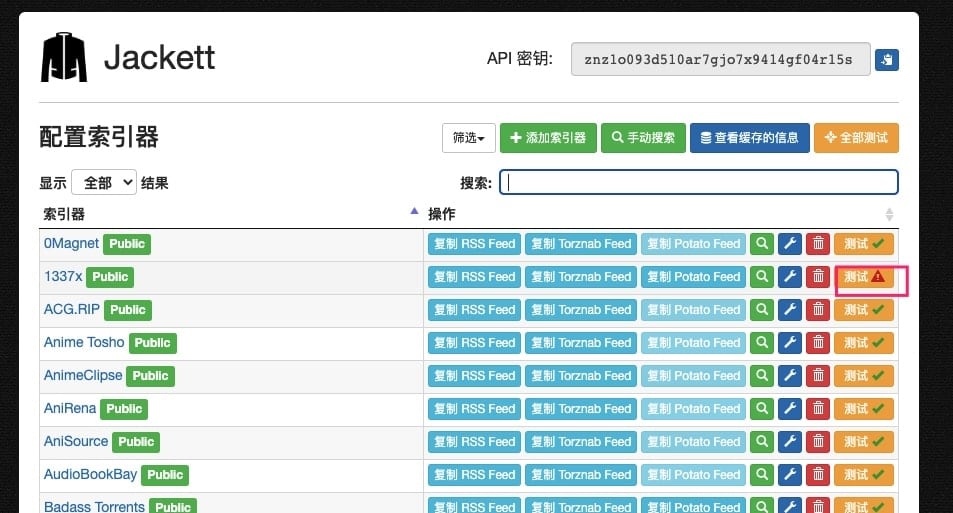
Task: Delete the 0Magnet indexer trash icon
Action: tap(818, 244)
